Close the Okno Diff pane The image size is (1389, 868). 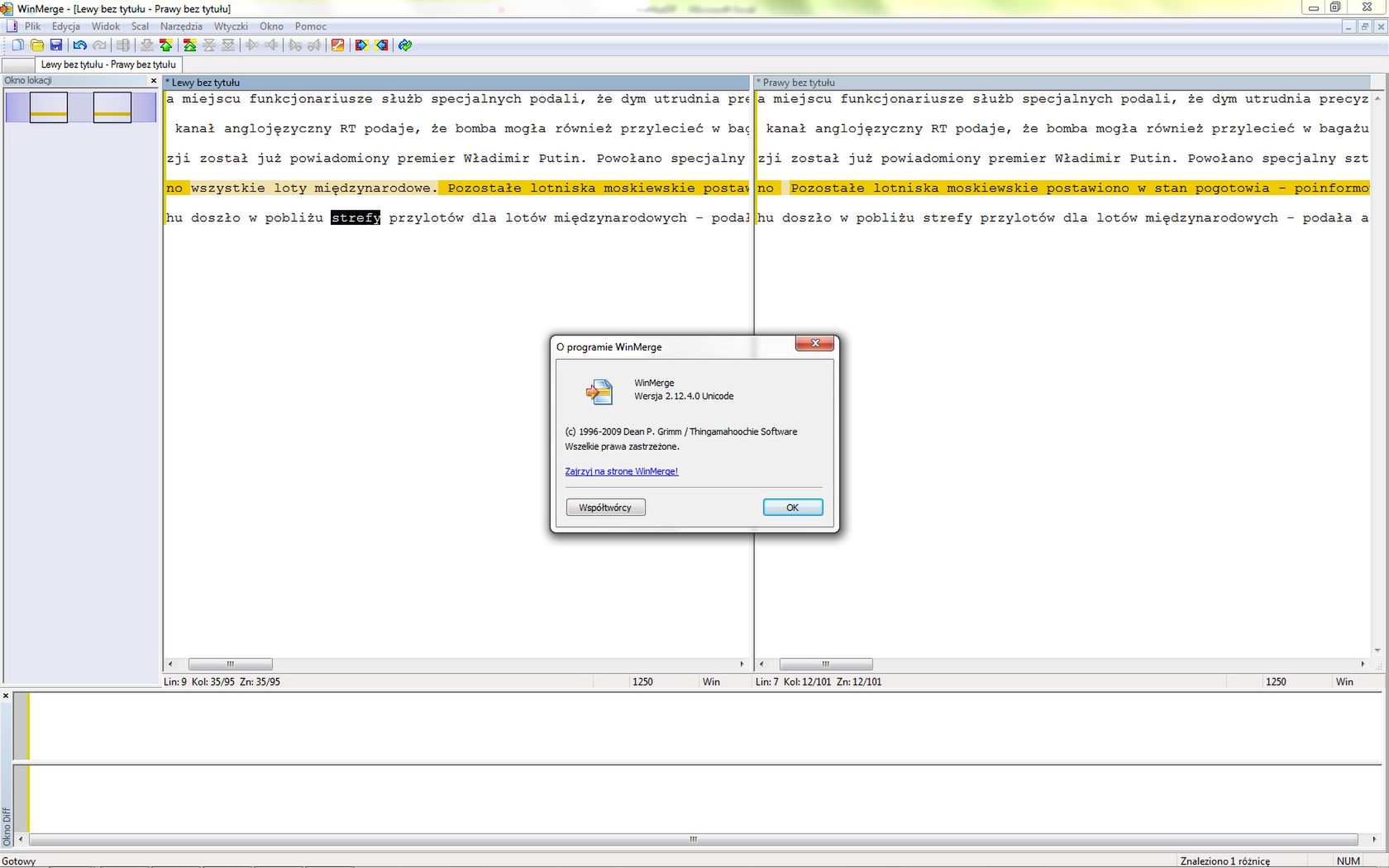[x=6, y=696]
